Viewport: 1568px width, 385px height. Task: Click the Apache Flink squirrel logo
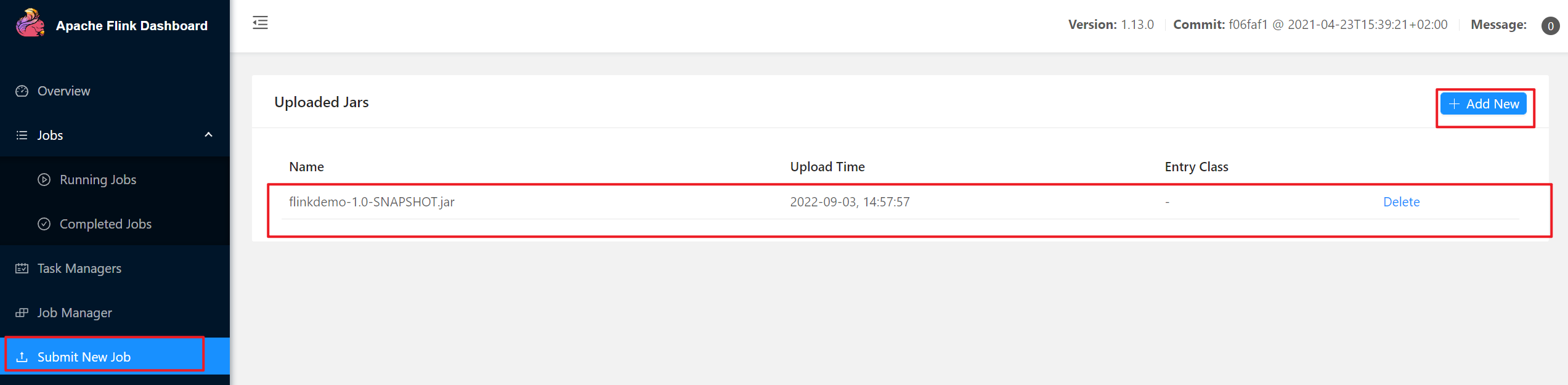tap(30, 23)
